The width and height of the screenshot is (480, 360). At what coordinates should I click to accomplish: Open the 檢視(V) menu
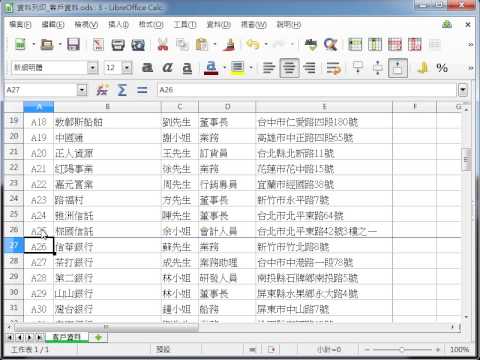point(86,25)
